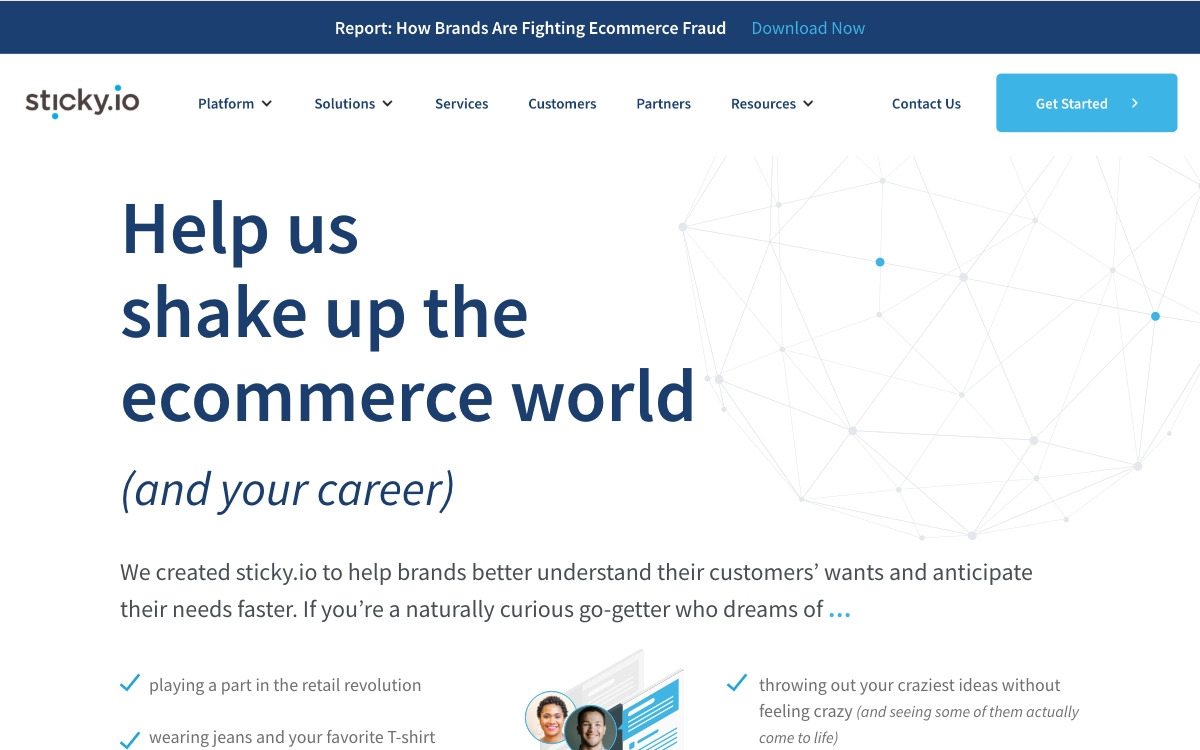Image resolution: width=1200 pixels, height=750 pixels.
Task: Expand the Solutions menu chevron
Action: 387,104
